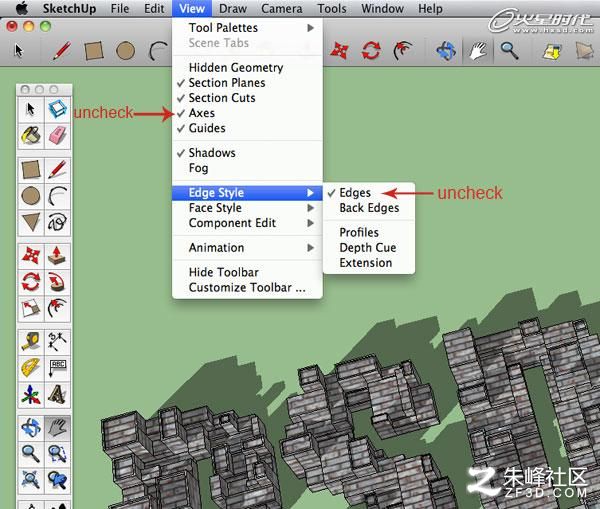This screenshot has width=600, height=509.
Task: Select the Scale tool in palette
Action: coord(31,308)
